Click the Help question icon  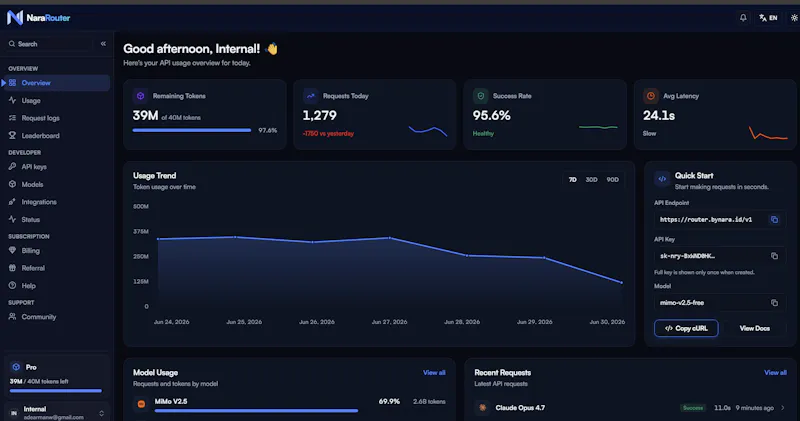coord(12,286)
